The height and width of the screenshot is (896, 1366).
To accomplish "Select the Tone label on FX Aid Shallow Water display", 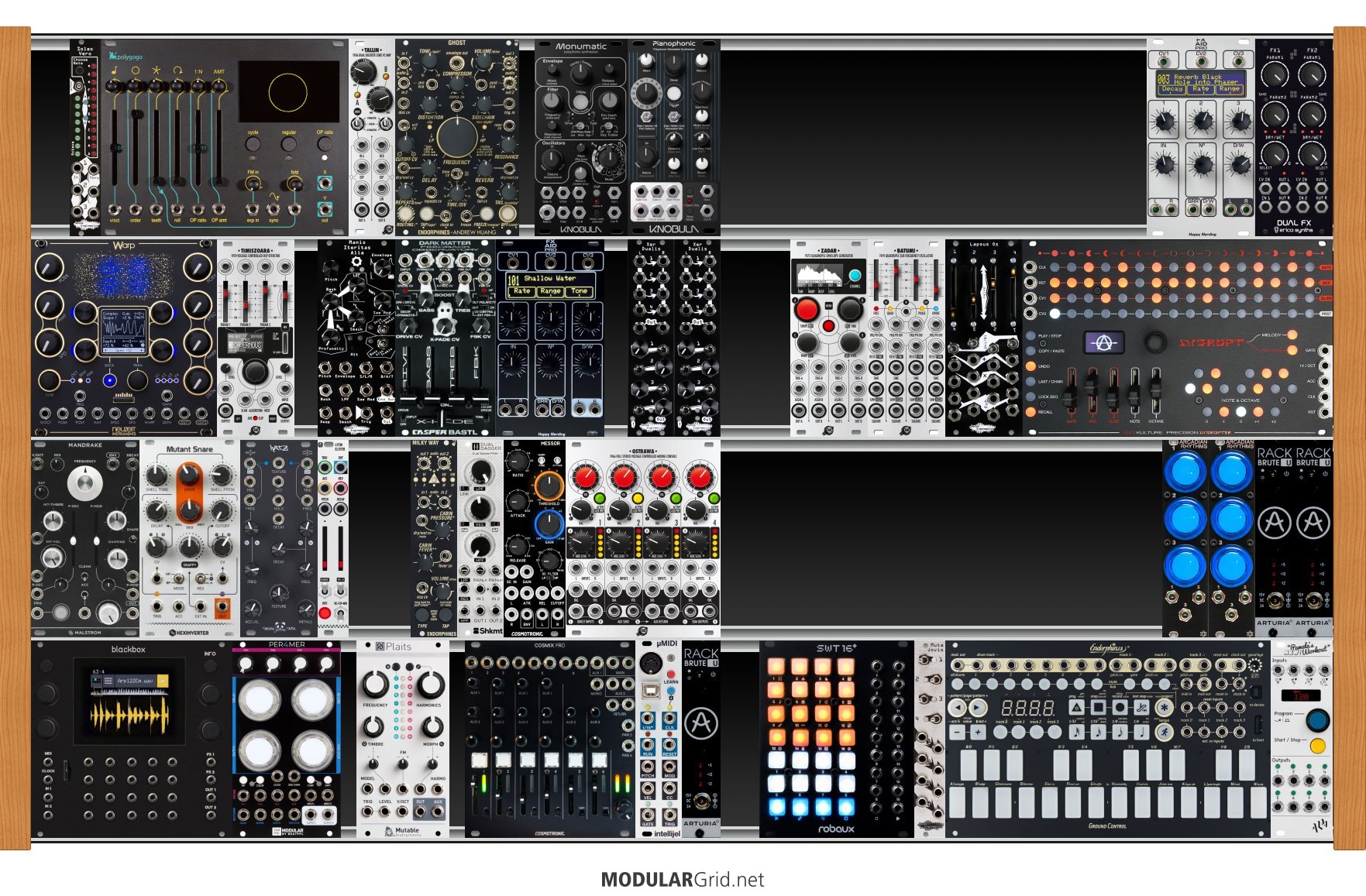I will click(579, 291).
